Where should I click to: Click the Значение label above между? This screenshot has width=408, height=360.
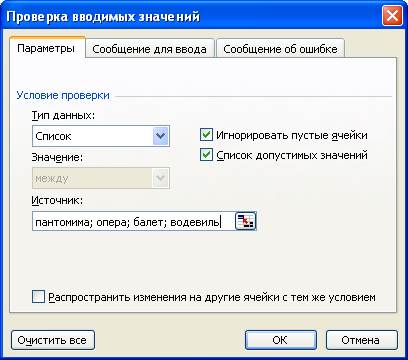pos(57,157)
